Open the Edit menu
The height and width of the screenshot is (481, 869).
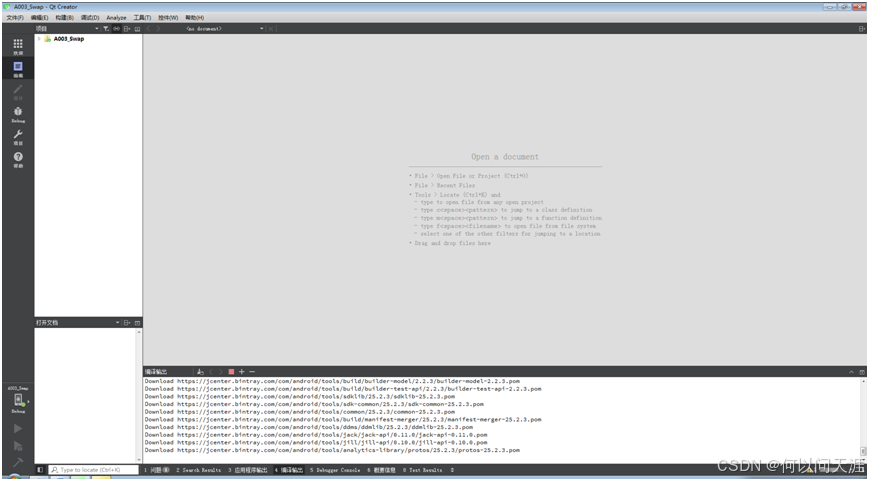39,18
